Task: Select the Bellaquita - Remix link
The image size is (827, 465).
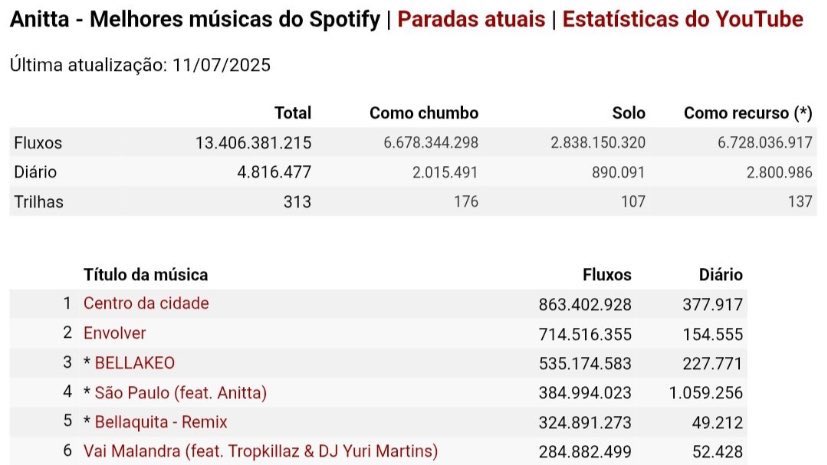Action: 161,422
